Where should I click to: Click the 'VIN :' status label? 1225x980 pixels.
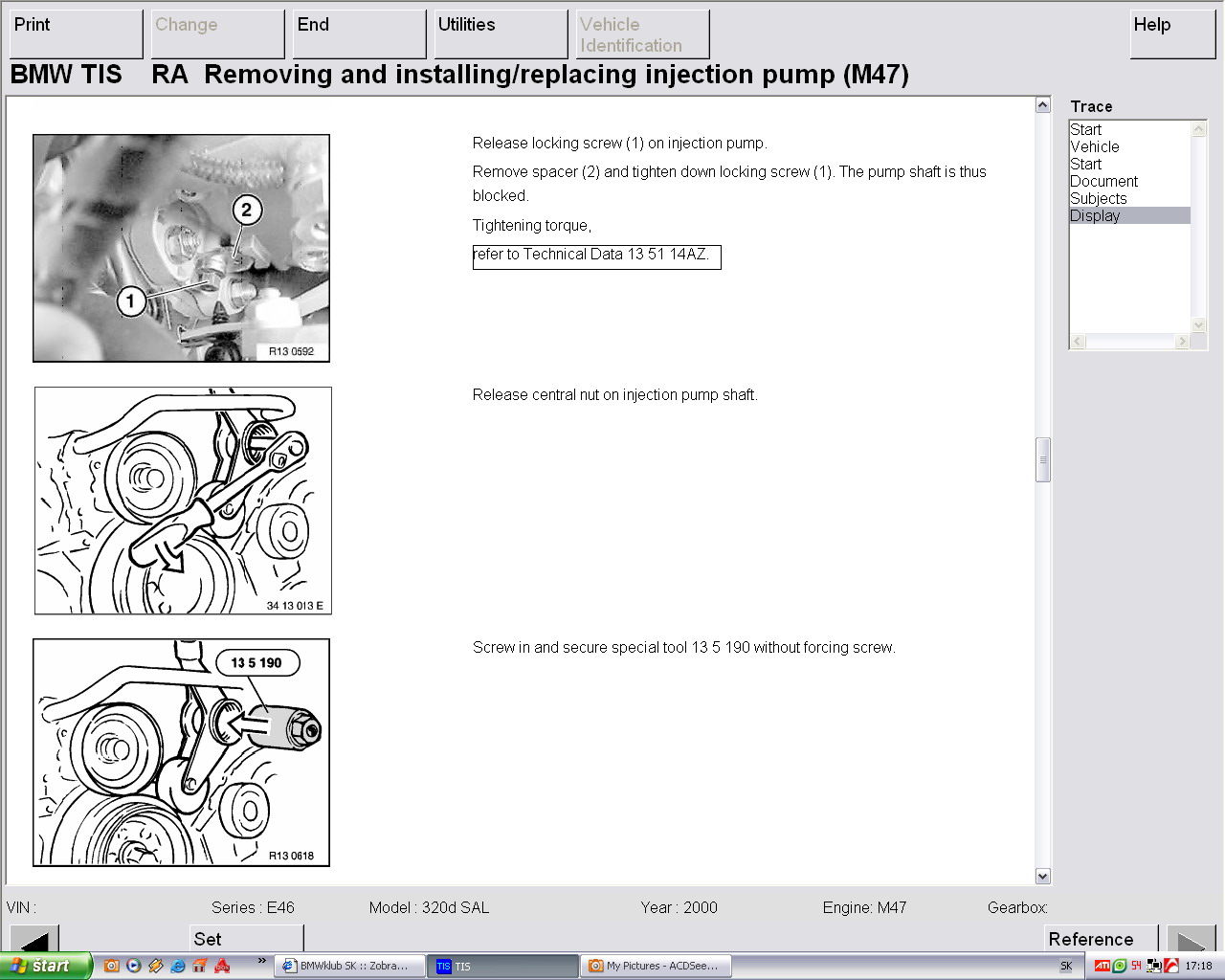[21, 907]
